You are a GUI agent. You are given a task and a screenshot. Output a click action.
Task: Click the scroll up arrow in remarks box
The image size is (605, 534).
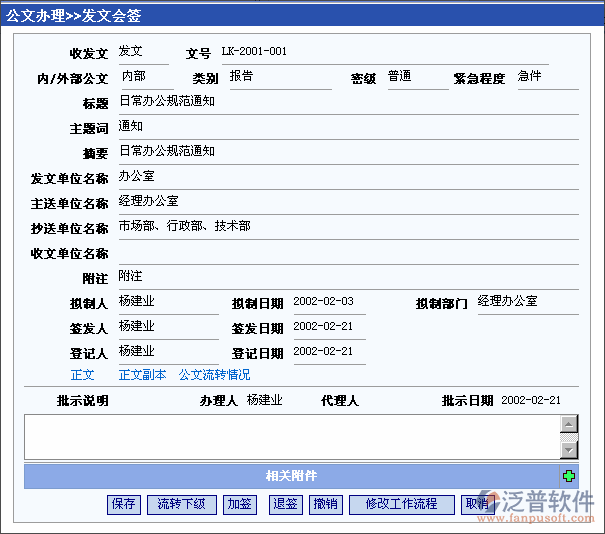pyautogui.click(x=569, y=424)
